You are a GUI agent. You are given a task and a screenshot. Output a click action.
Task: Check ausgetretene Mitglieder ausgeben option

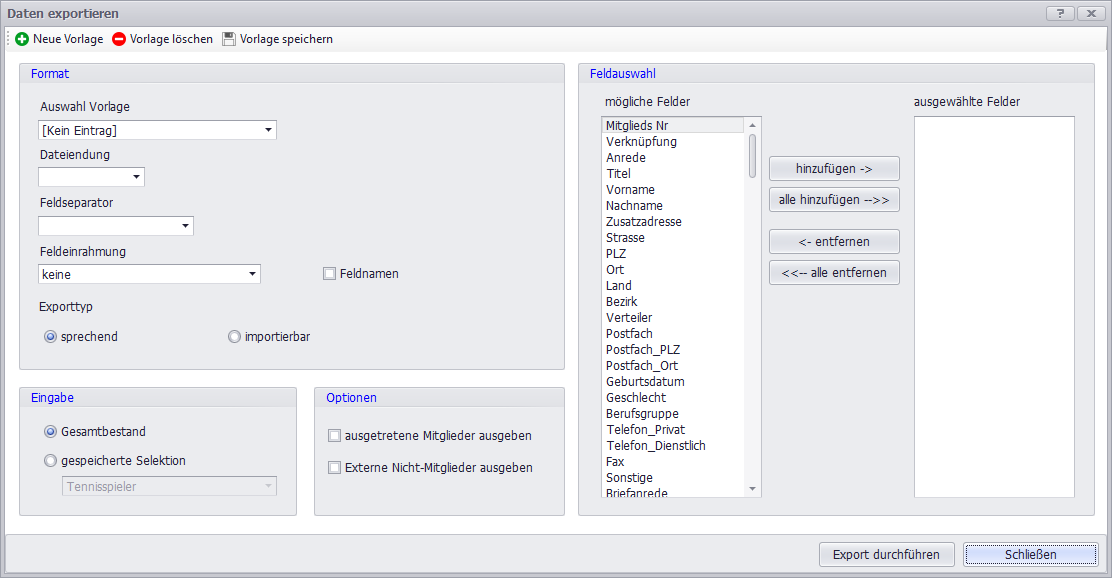(335, 436)
